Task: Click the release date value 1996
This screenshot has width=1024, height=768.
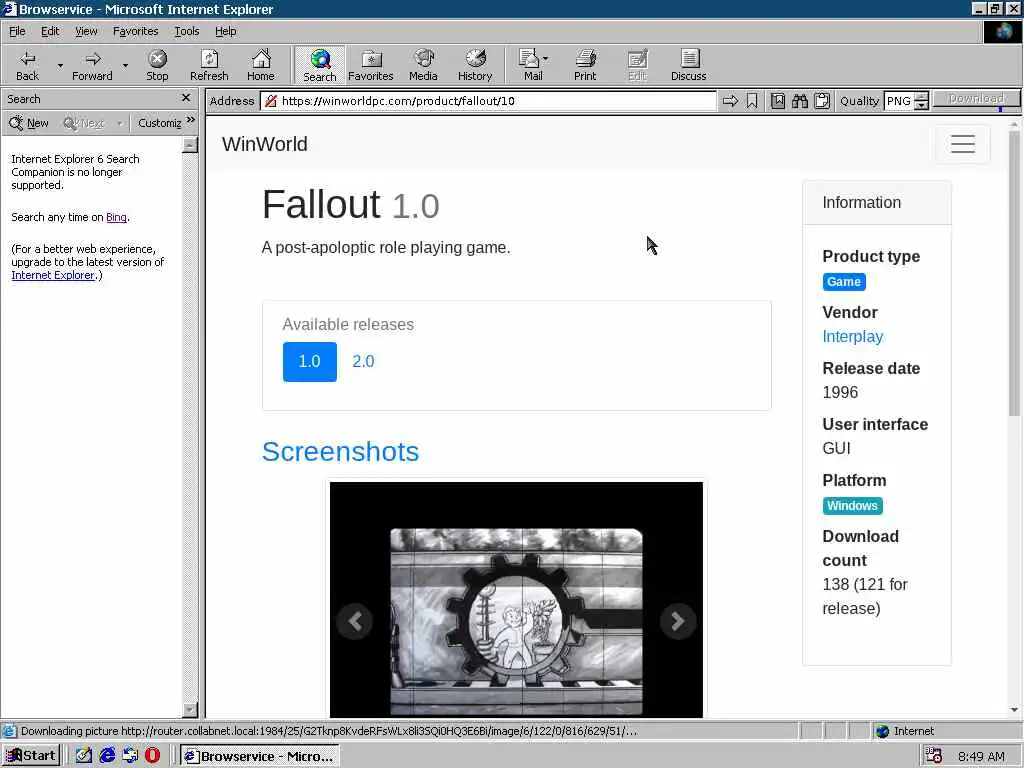Action: point(840,392)
